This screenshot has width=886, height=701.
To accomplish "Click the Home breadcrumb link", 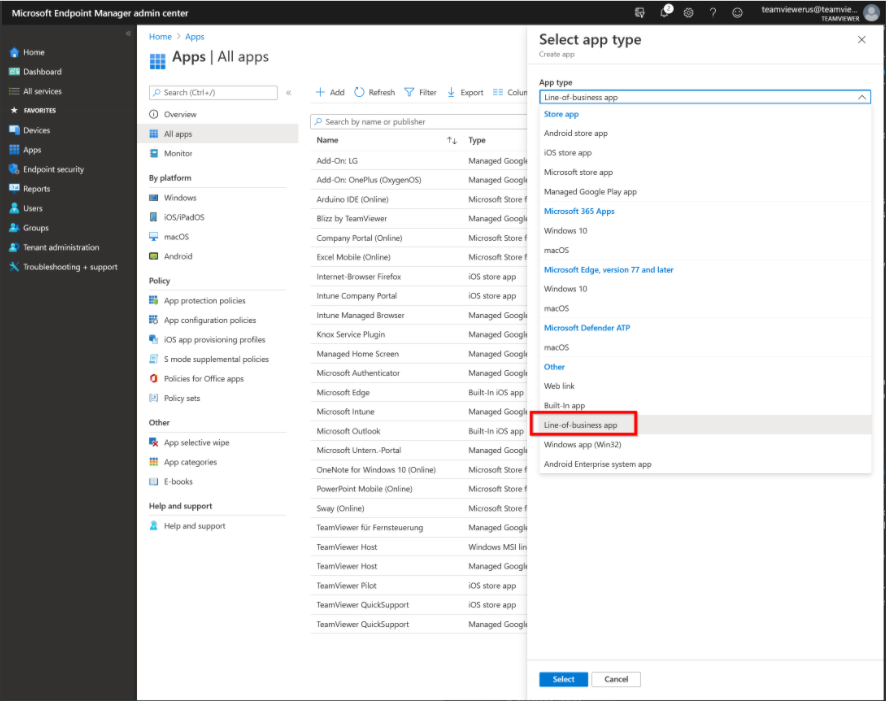I will tap(160, 36).
